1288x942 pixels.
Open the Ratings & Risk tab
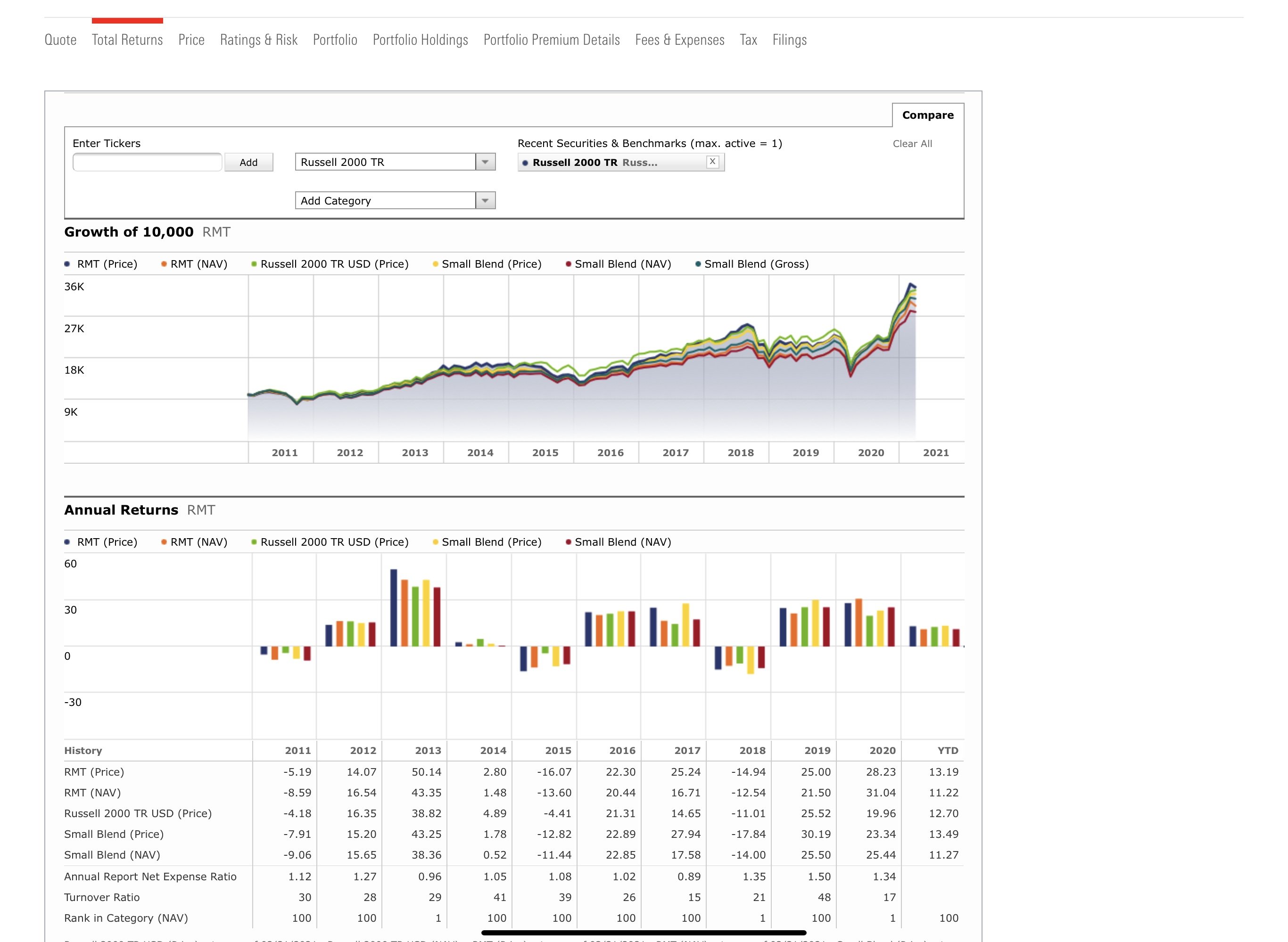coord(258,40)
